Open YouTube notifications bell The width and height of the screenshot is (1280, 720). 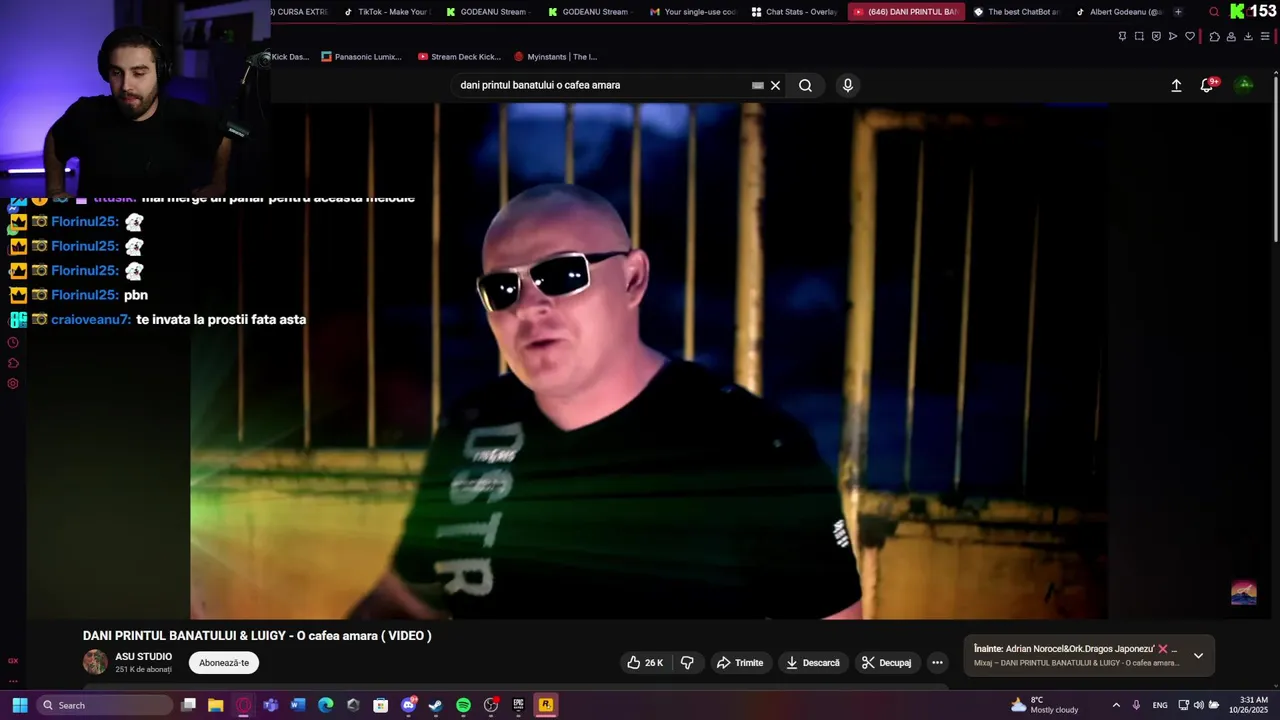click(x=1207, y=86)
